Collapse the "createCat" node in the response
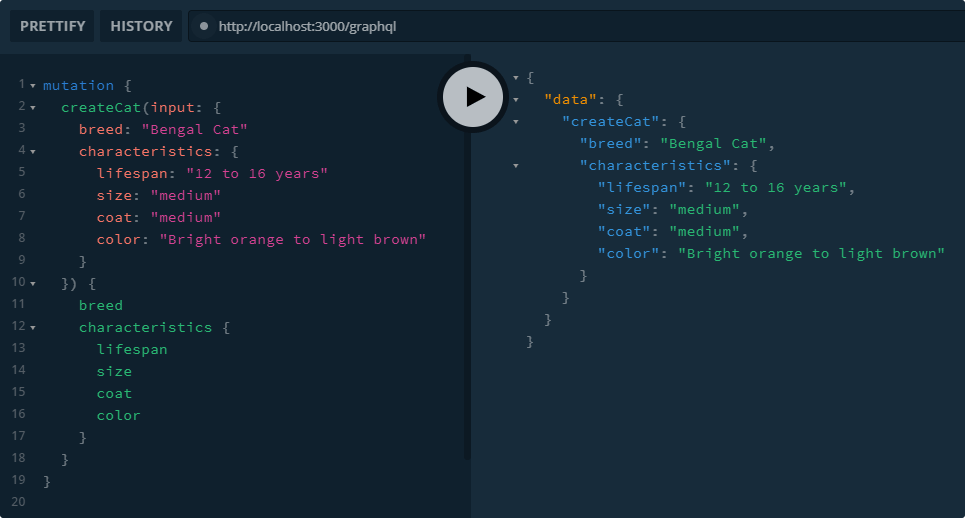 point(516,122)
